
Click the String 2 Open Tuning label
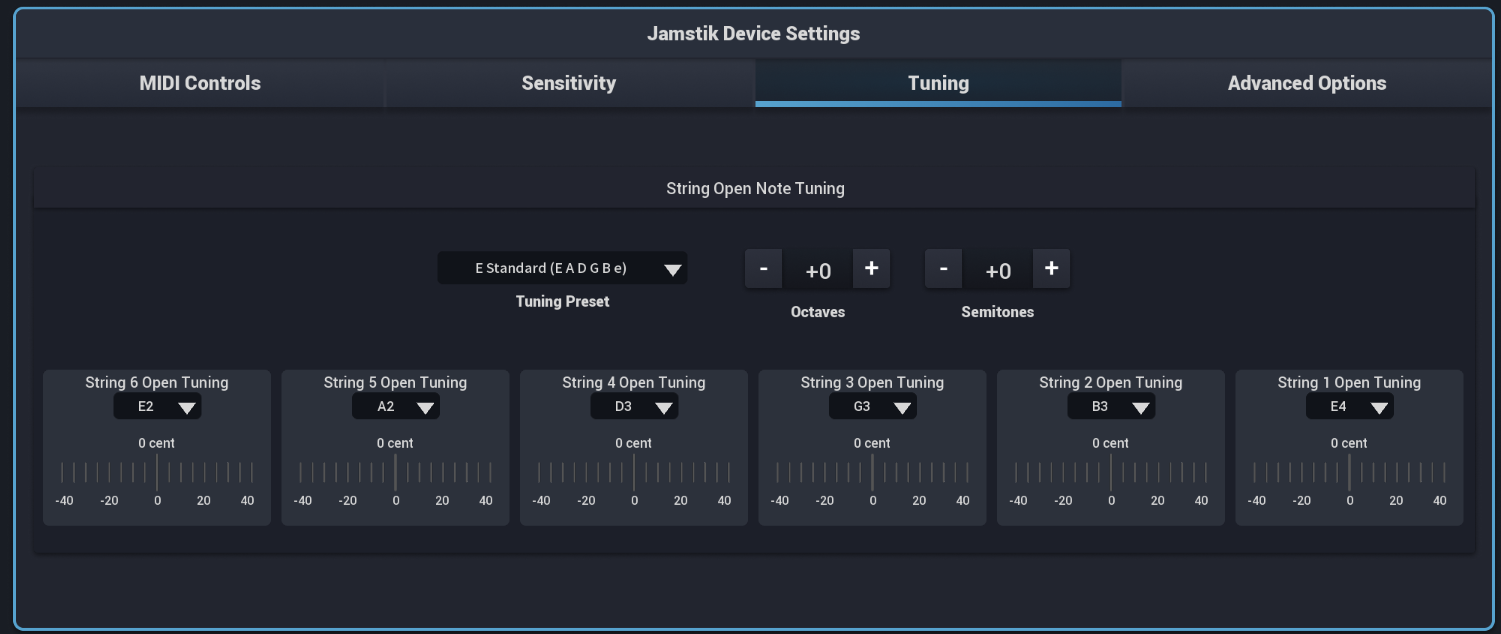tap(1111, 382)
